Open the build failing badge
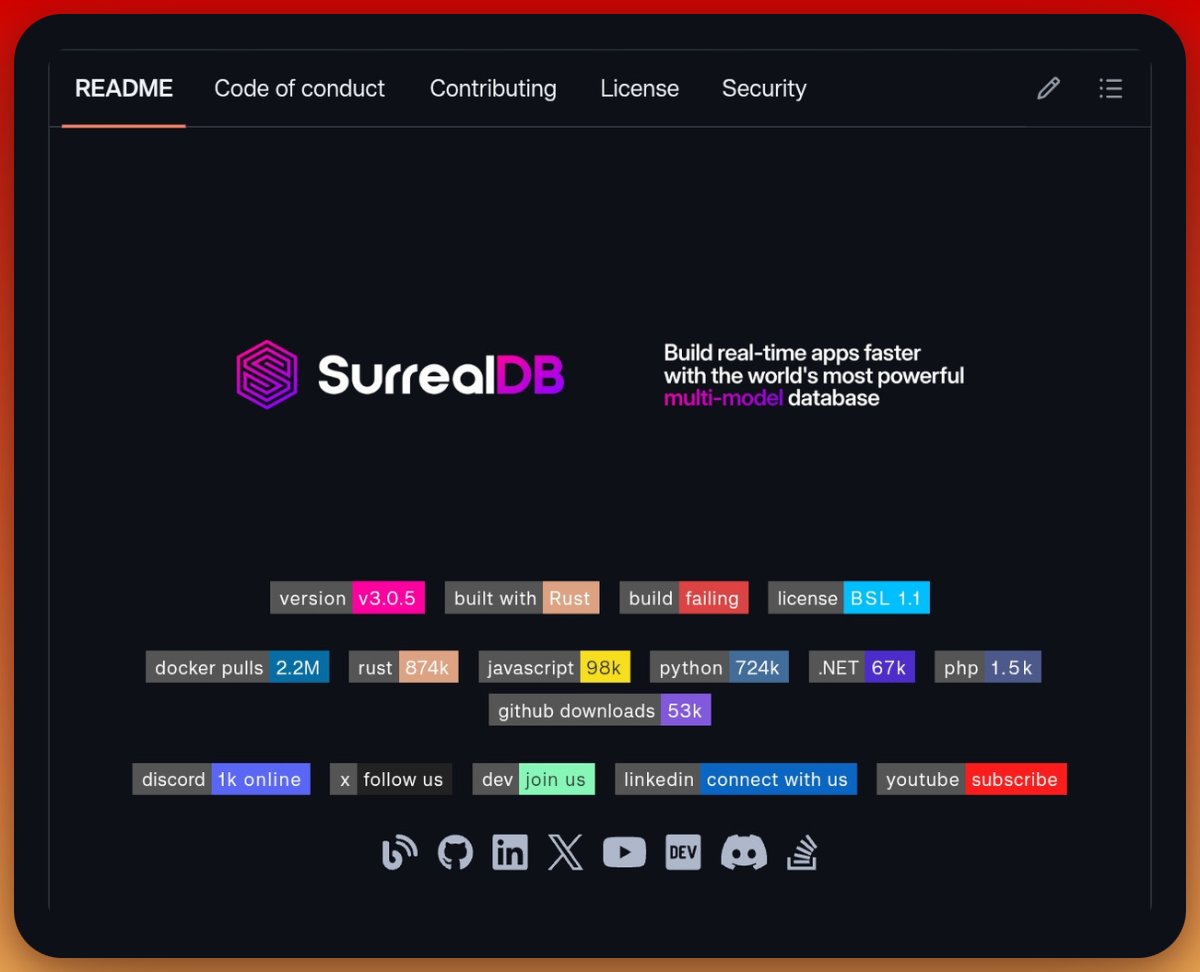 [x=684, y=598]
